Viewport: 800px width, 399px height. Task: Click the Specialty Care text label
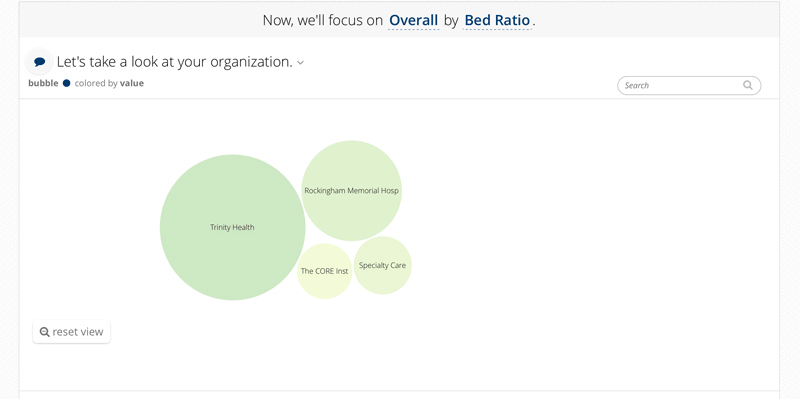pos(383,265)
